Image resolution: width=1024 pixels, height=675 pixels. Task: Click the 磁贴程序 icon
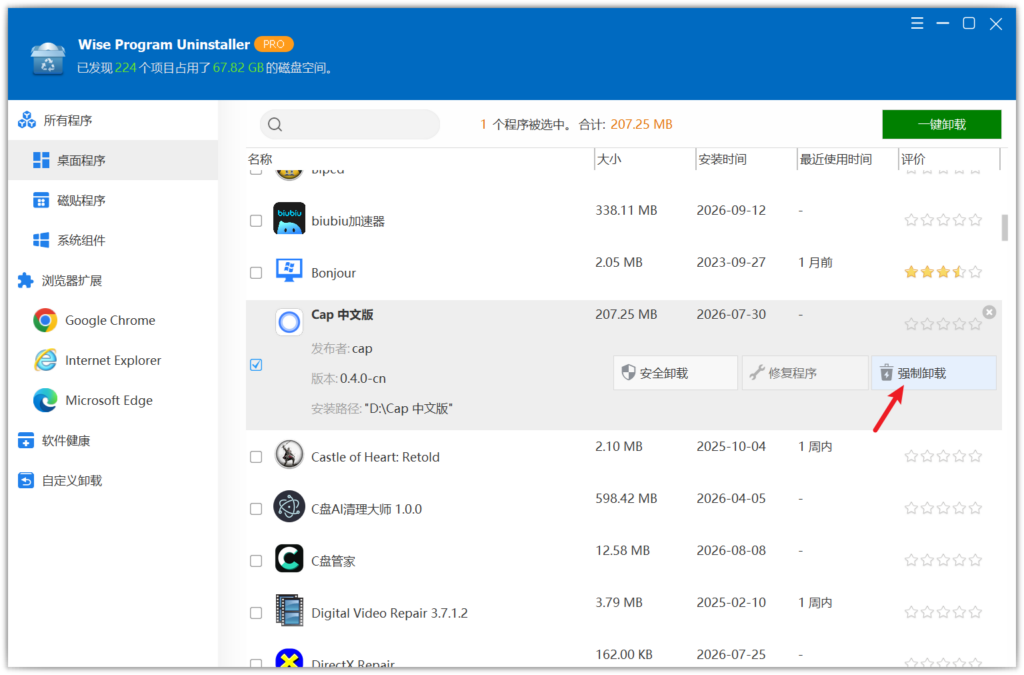[40, 200]
